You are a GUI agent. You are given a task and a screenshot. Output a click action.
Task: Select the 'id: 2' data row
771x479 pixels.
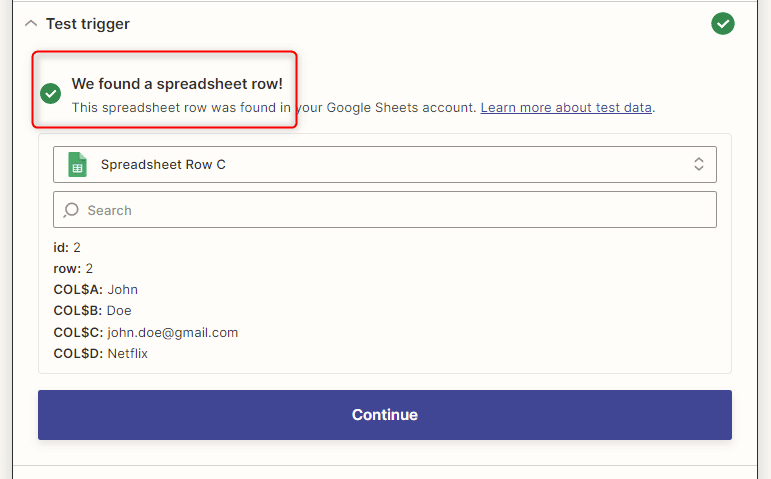click(67, 247)
